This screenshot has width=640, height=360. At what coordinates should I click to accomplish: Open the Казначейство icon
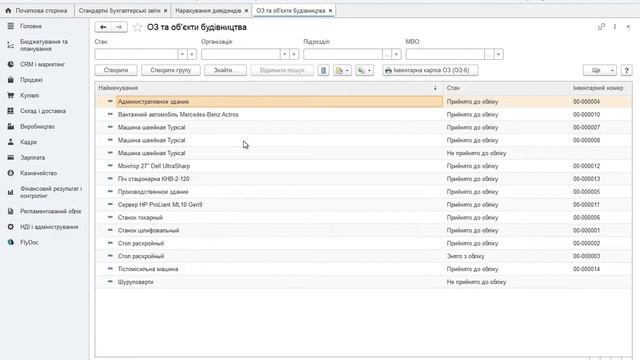pyautogui.click(x=11, y=173)
